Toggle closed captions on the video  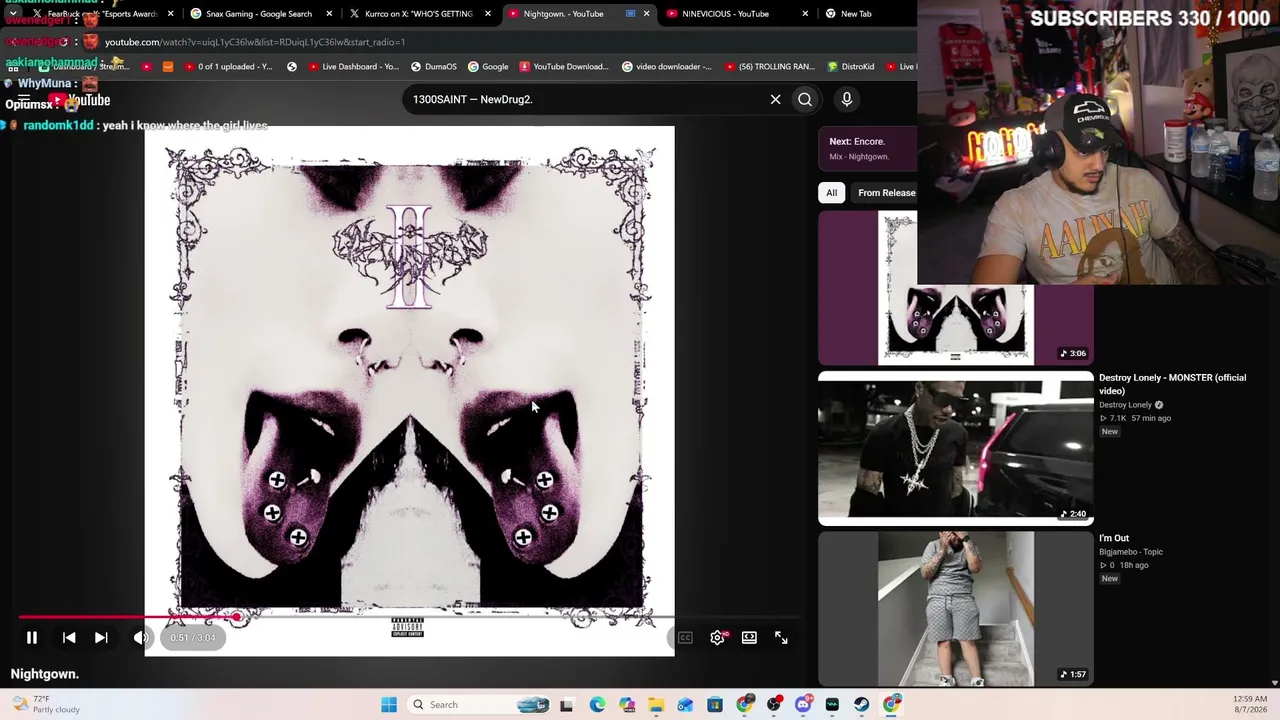(x=685, y=637)
